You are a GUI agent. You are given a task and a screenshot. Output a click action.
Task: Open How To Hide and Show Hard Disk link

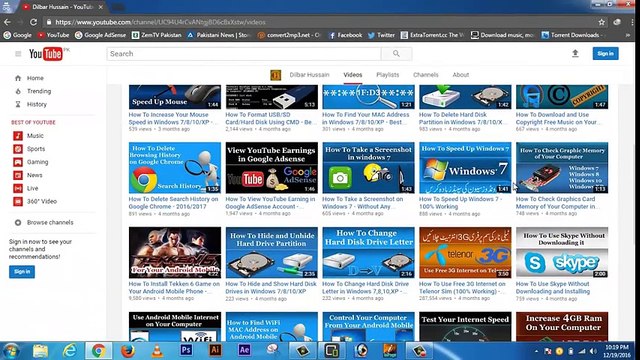pos(271,287)
